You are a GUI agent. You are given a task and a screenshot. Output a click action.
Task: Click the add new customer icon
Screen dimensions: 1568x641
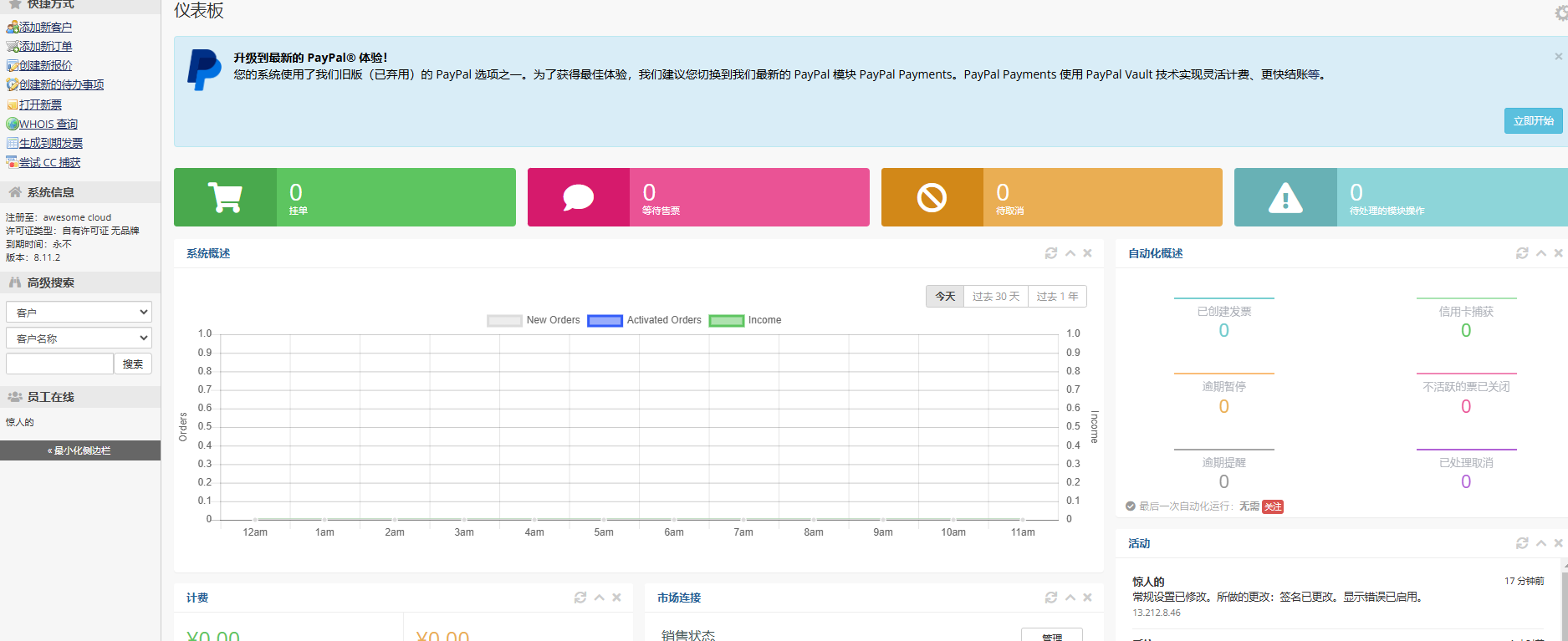(13, 27)
